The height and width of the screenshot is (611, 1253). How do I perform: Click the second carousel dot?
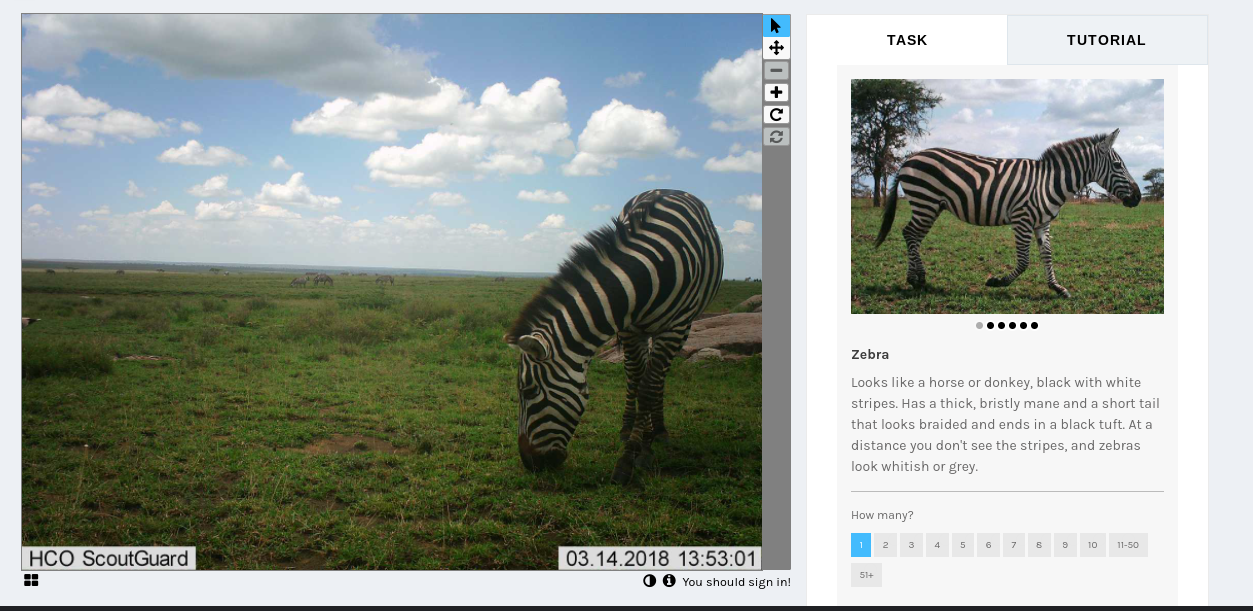991,325
